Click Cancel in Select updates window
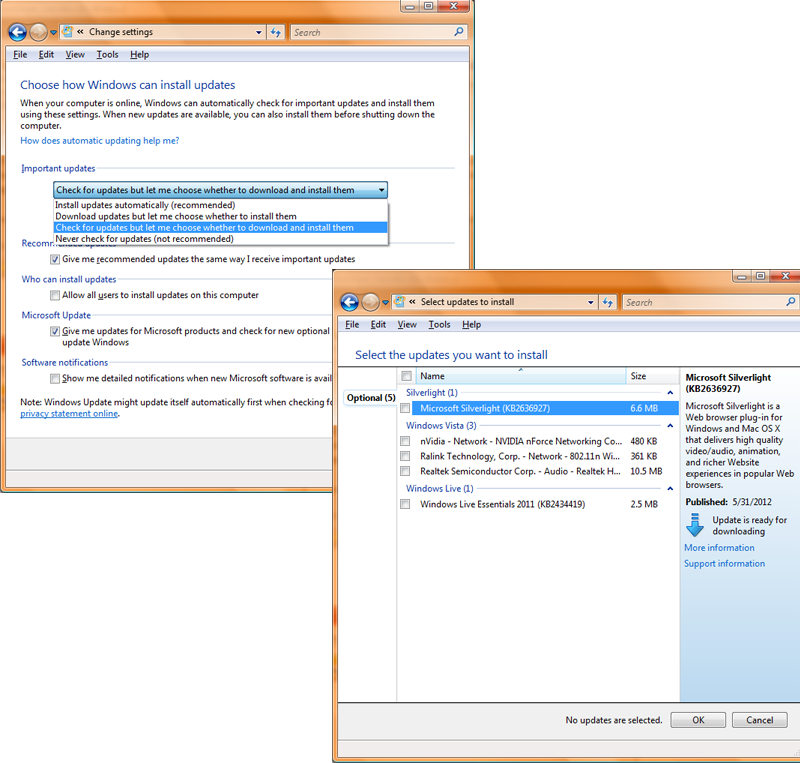This screenshot has width=800, height=763. pos(760,720)
